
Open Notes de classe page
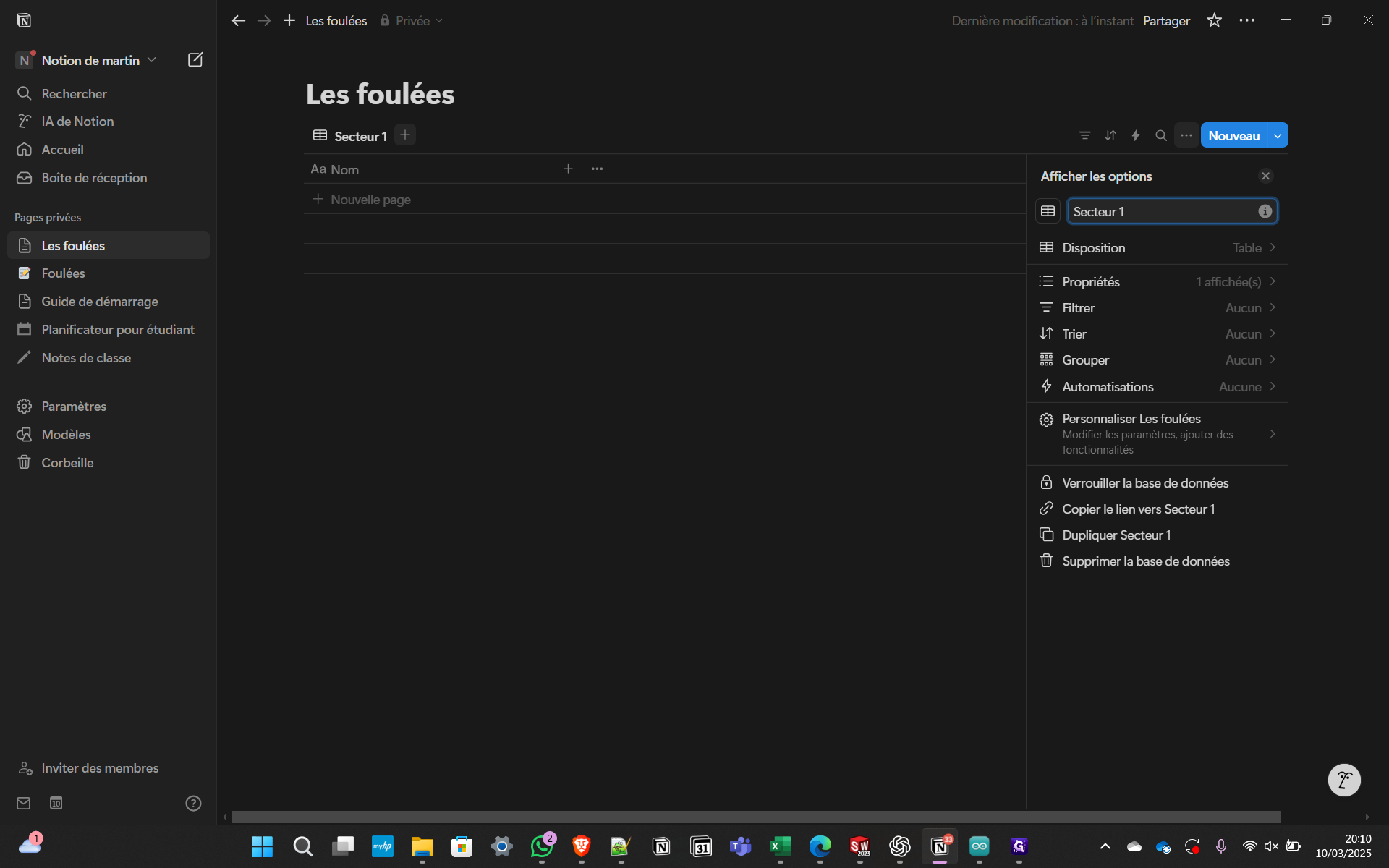[109, 358]
